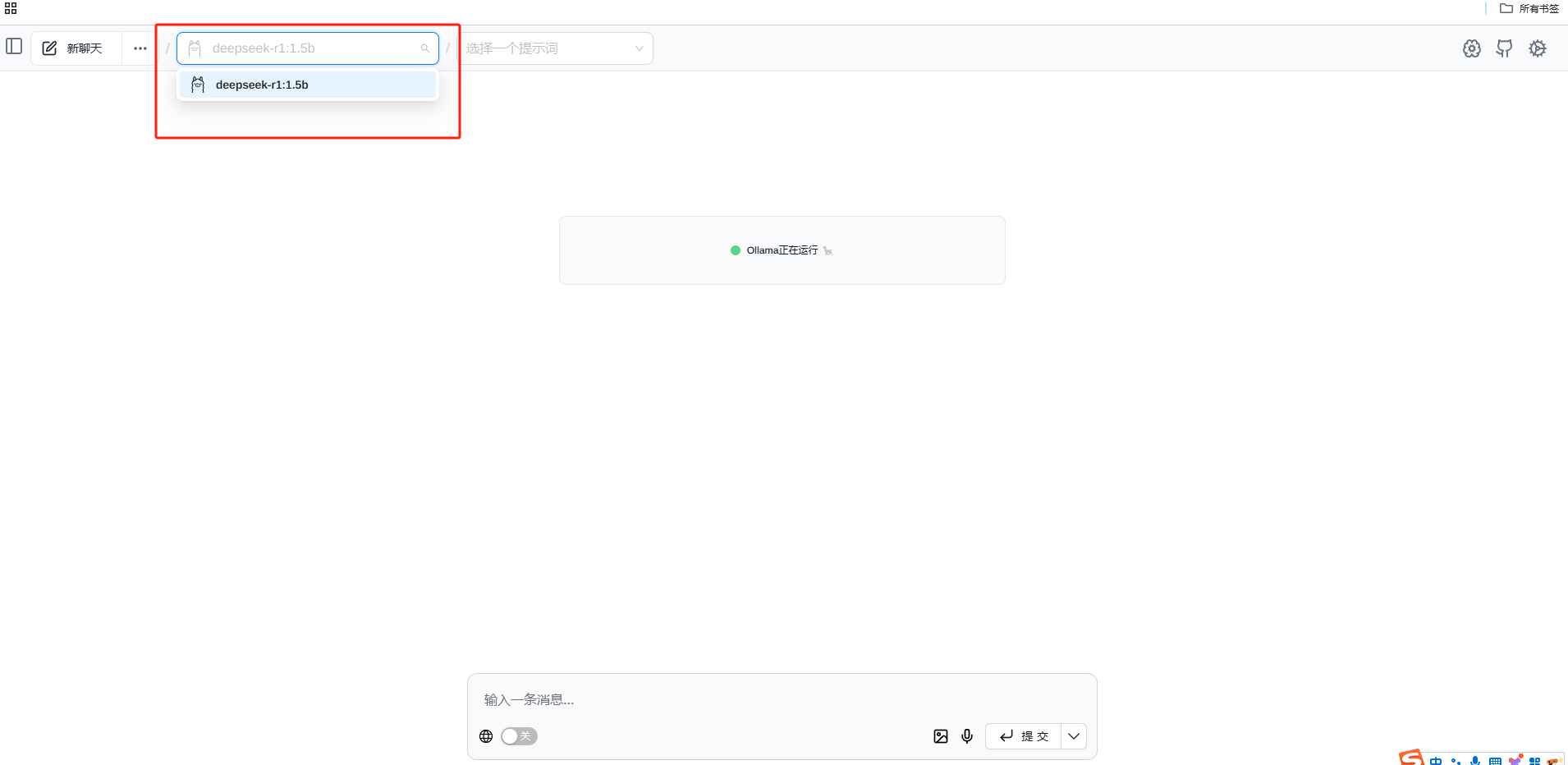Open current model settings brain-gear icon

coord(1472,48)
